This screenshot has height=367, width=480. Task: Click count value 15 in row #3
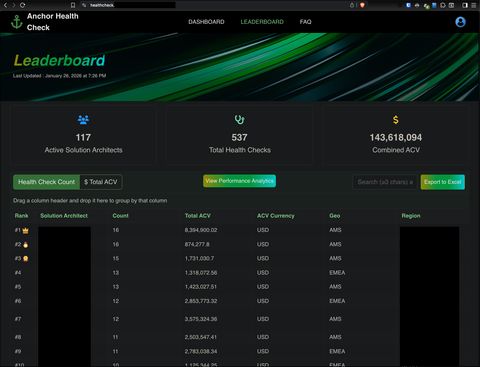[116, 258]
